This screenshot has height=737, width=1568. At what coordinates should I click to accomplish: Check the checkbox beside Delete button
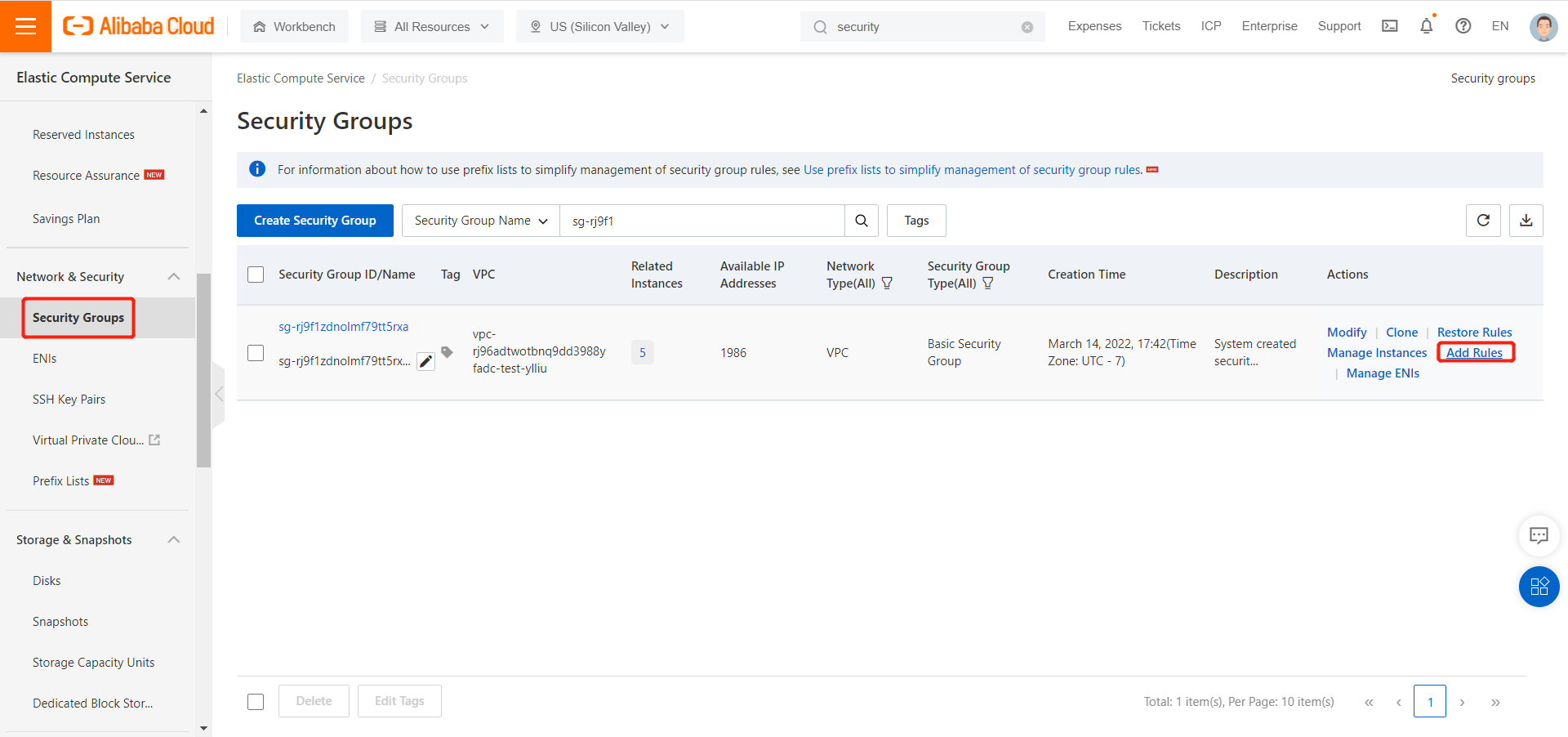point(255,701)
